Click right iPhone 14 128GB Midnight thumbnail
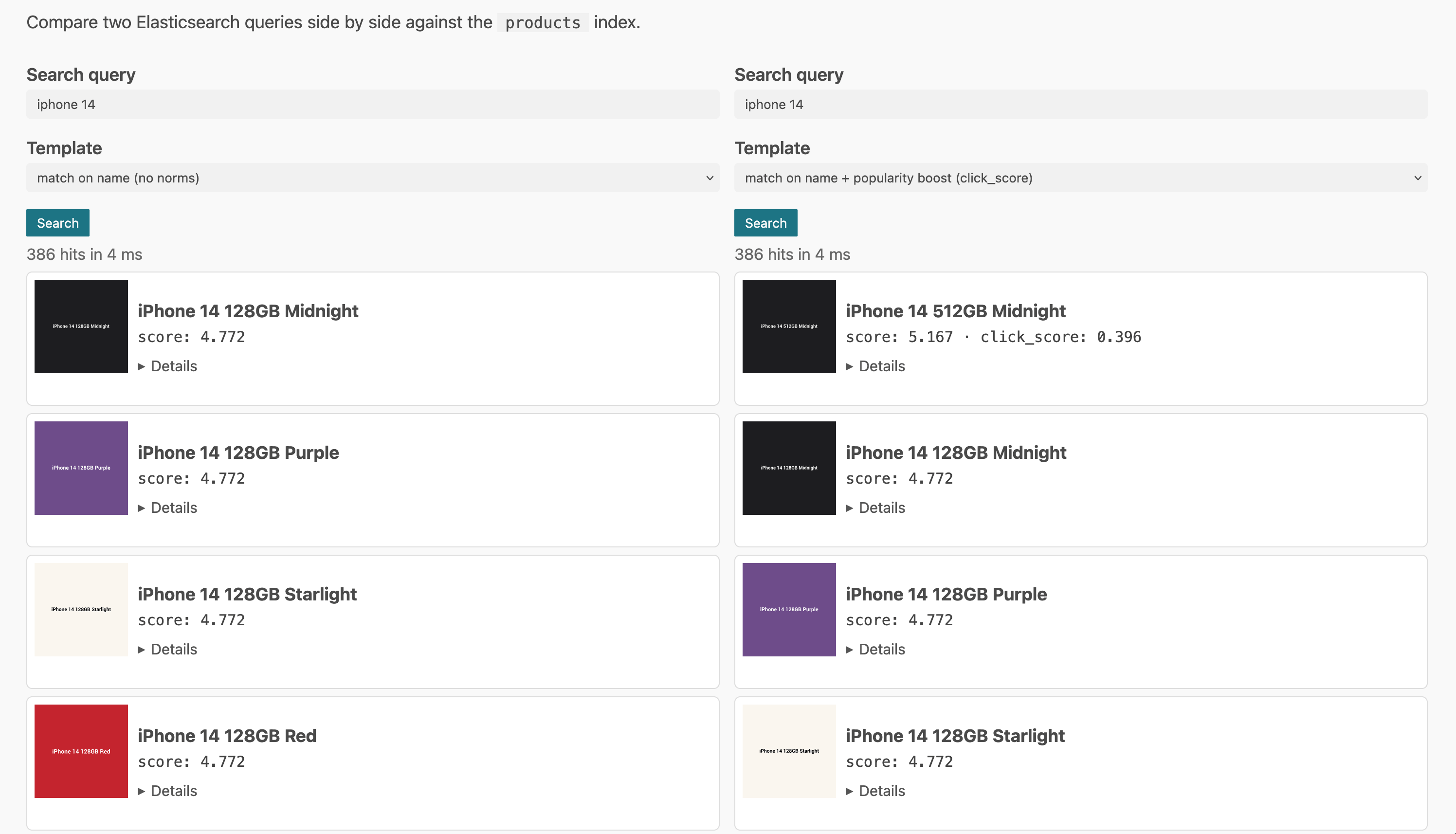Viewport: 1456px width, 834px height. (789, 468)
